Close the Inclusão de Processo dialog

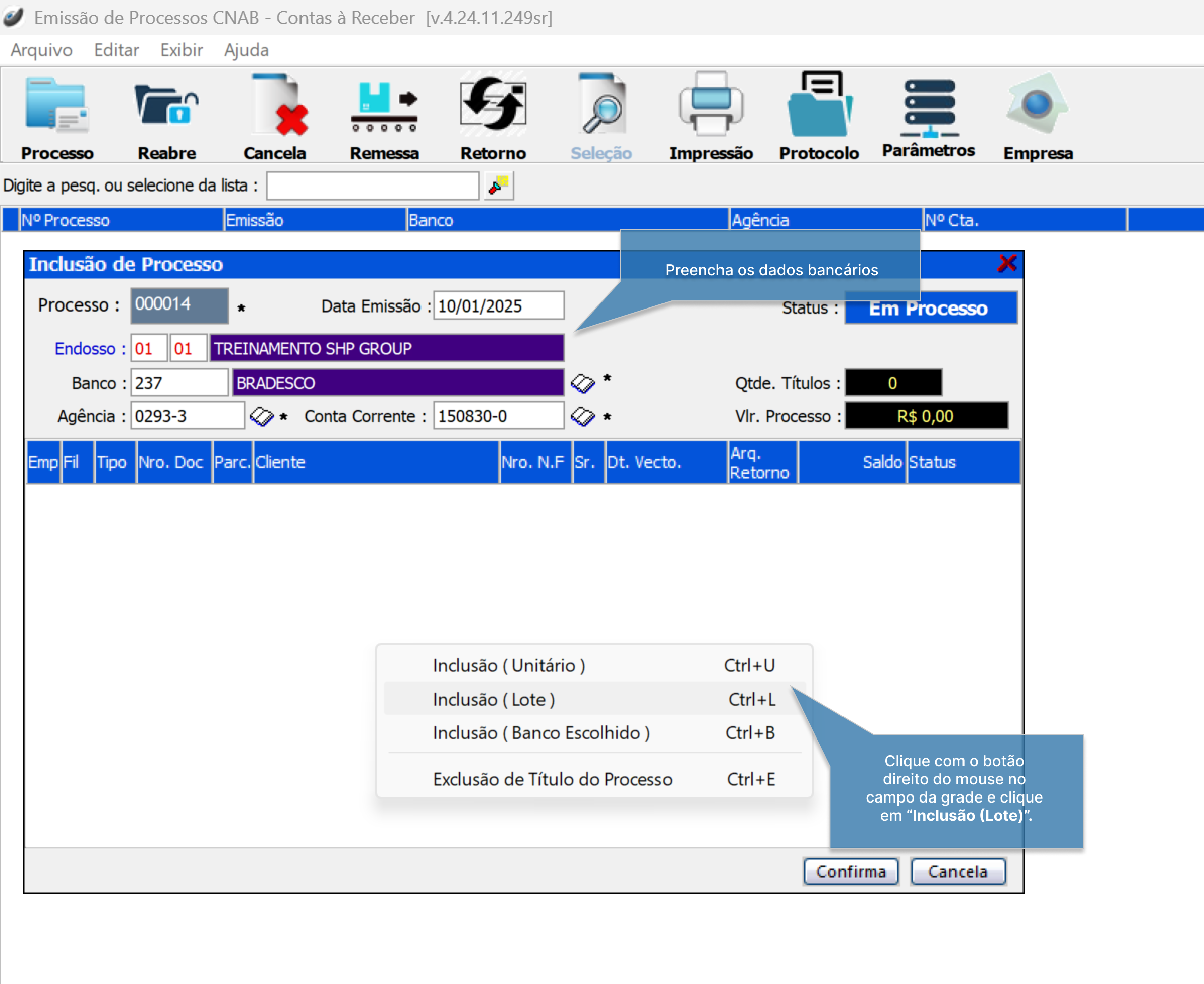point(1007,264)
